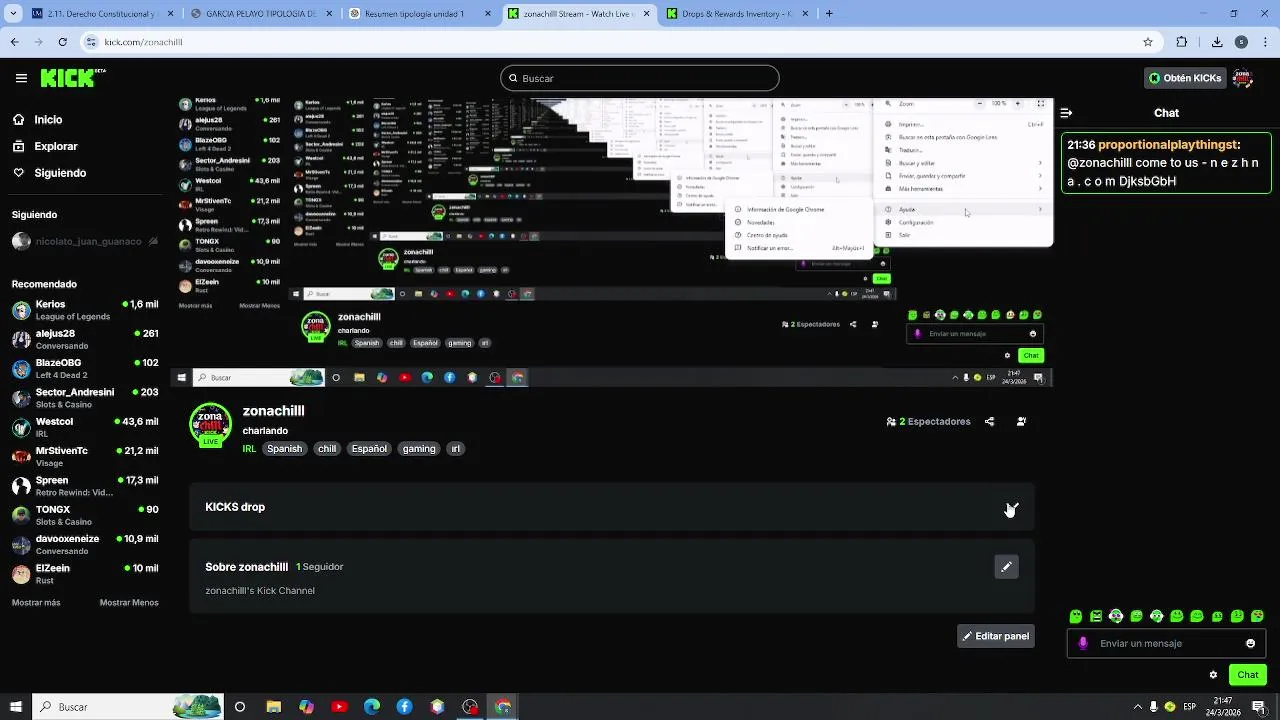Viewport: 1280px width, 720px height.
Task: Click the Spanish tag
Action: pyautogui.click(x=284, y=449)
